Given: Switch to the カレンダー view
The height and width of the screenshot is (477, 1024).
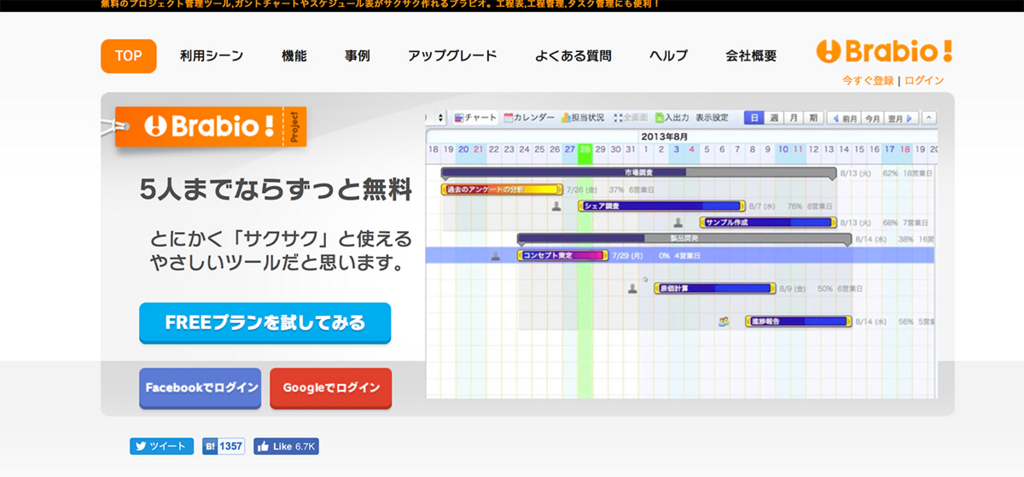Looking at the screenshot, I should (529, 118).
